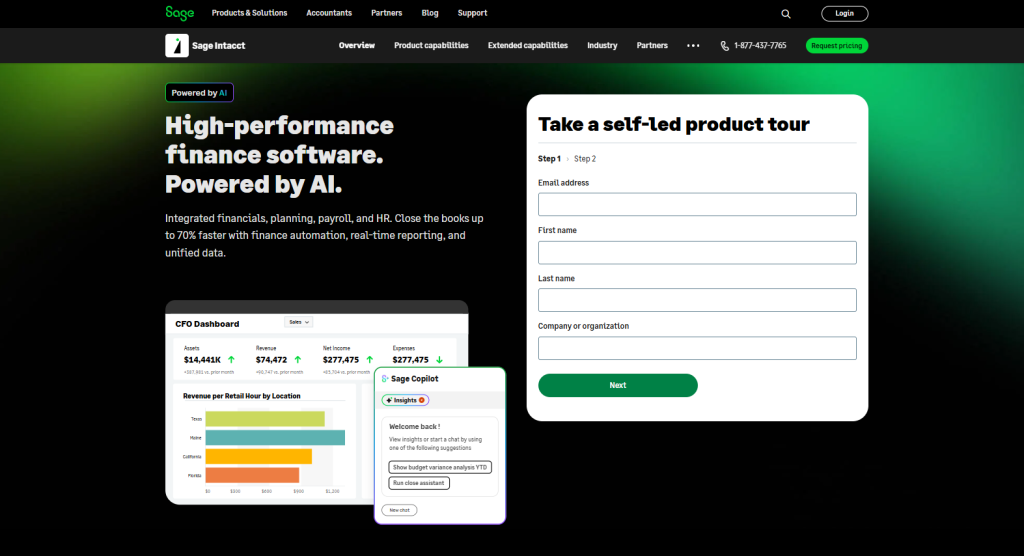Click the Expenses down arrow icon
This screenshot has height=556, width=1024.
[440, 360]
